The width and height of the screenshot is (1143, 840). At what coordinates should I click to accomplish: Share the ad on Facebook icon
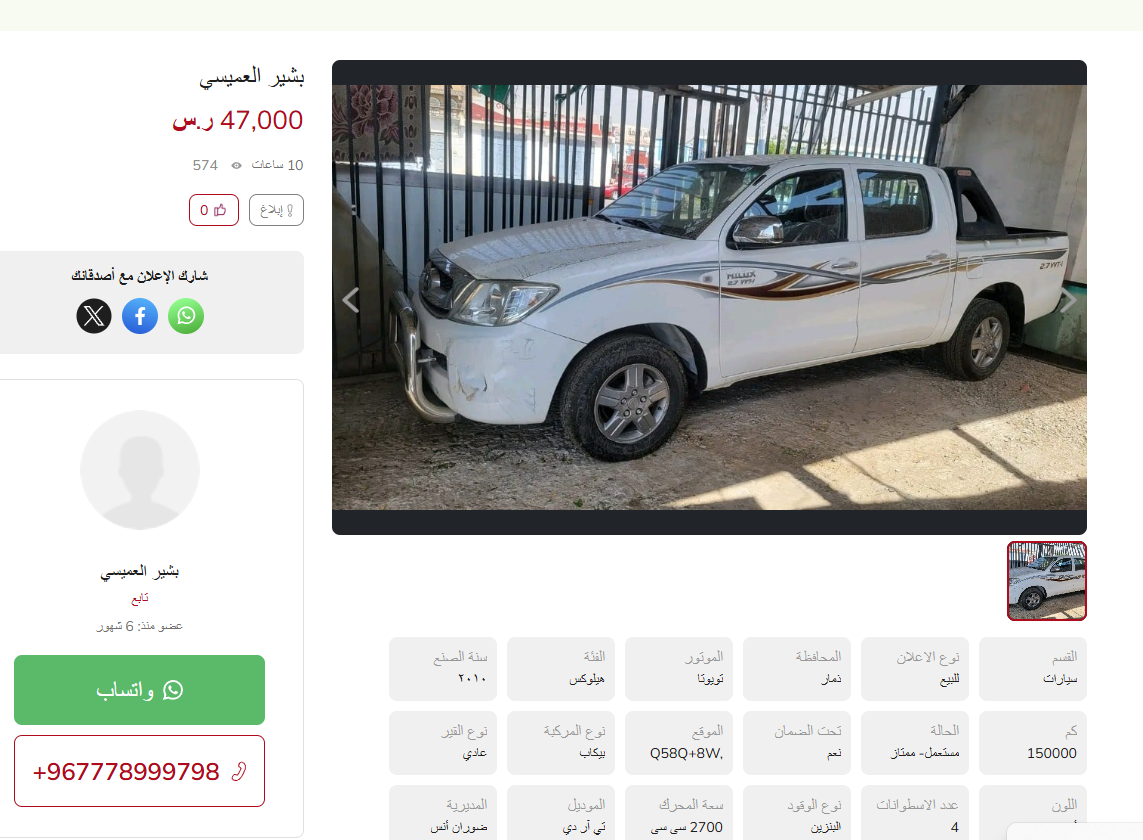tap(140, 316)
